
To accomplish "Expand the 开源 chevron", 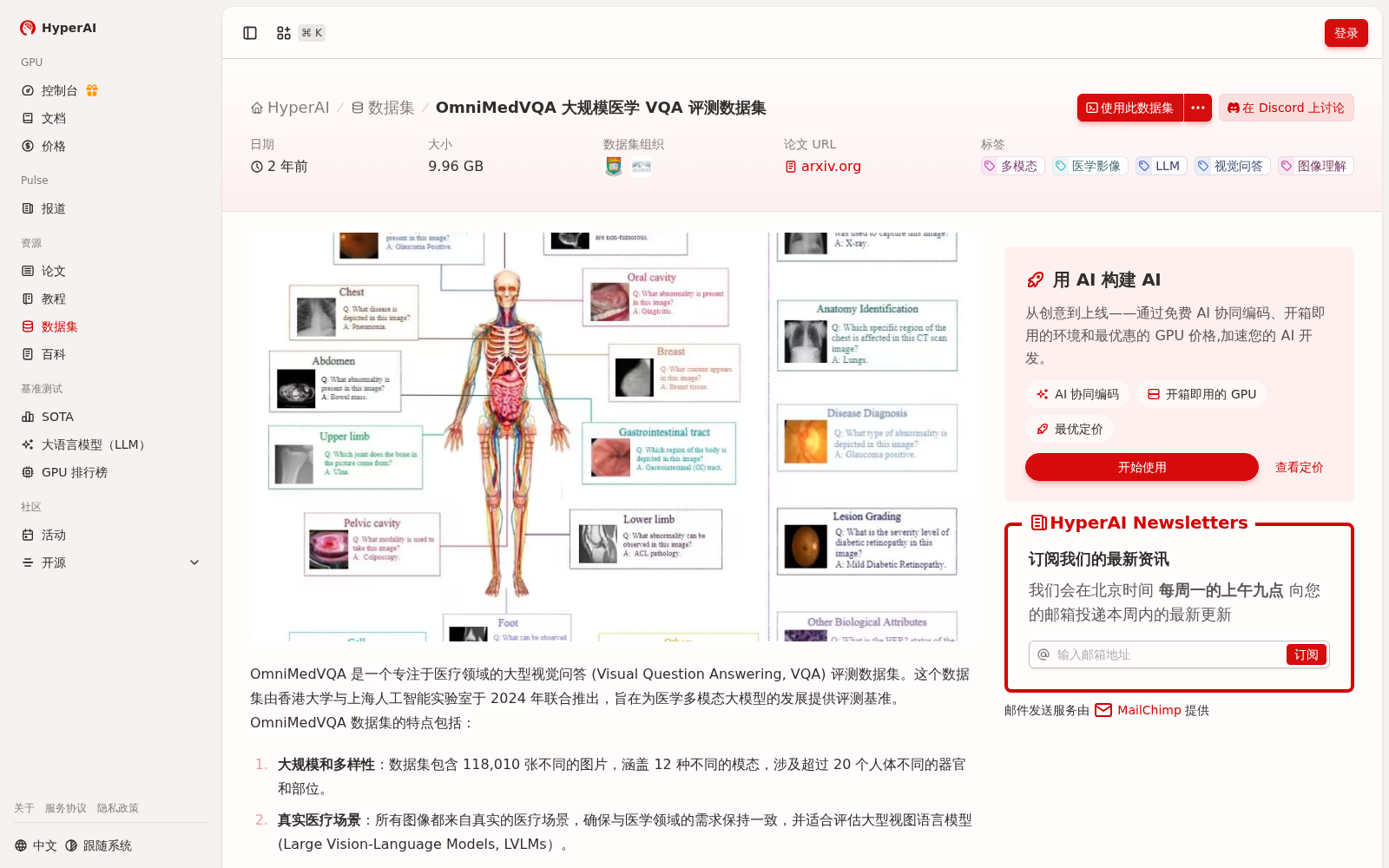I will click(x=194, y=562).
